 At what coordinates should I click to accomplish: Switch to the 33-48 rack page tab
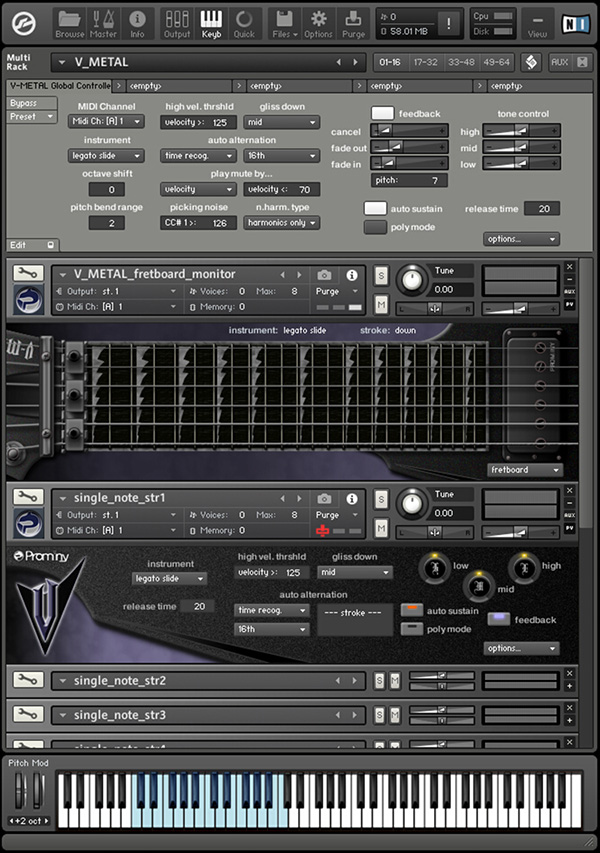click(461, 62)
